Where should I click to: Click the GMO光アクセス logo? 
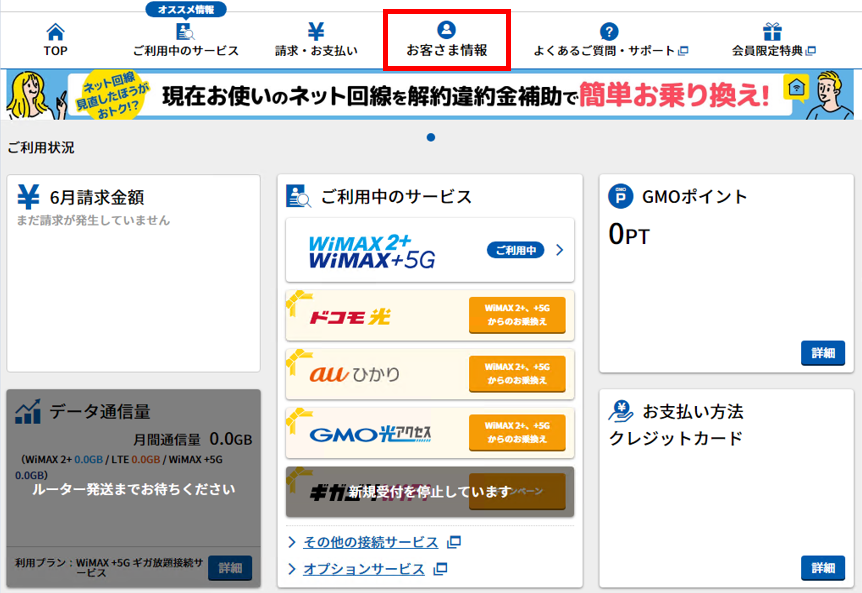(x=371, y=434)
